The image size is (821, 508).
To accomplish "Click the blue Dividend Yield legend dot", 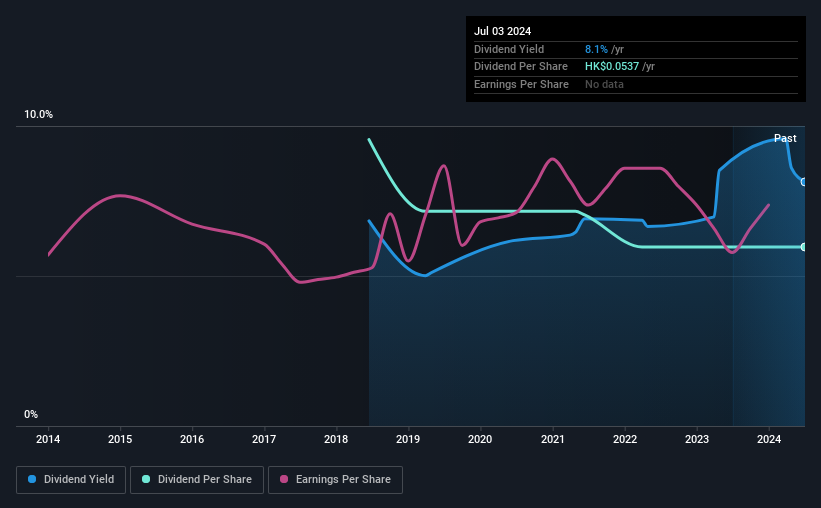I will (32, 479).
